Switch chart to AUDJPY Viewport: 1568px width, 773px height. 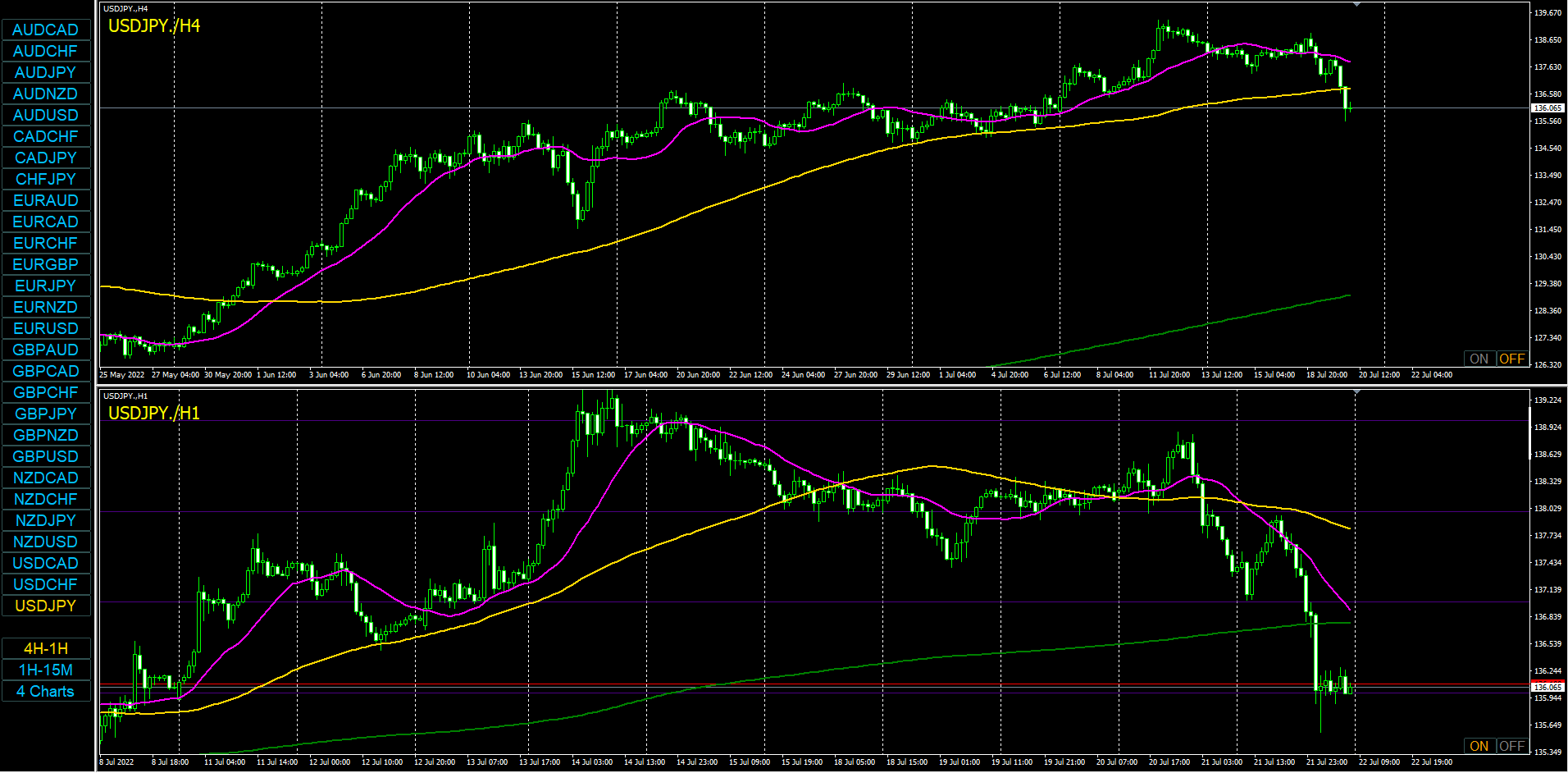point(46,72)
